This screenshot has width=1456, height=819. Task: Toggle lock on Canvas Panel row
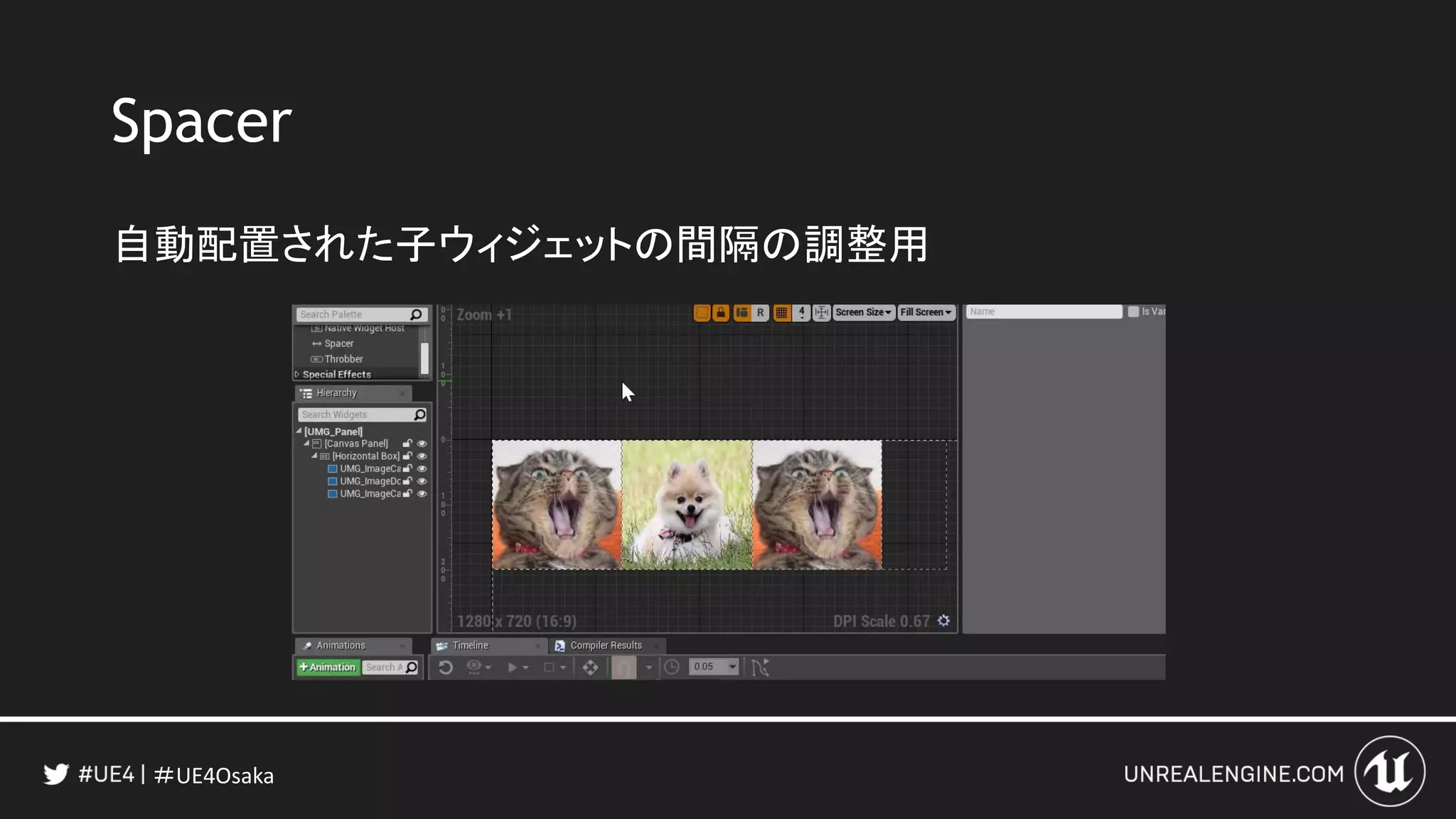point(407,444)
